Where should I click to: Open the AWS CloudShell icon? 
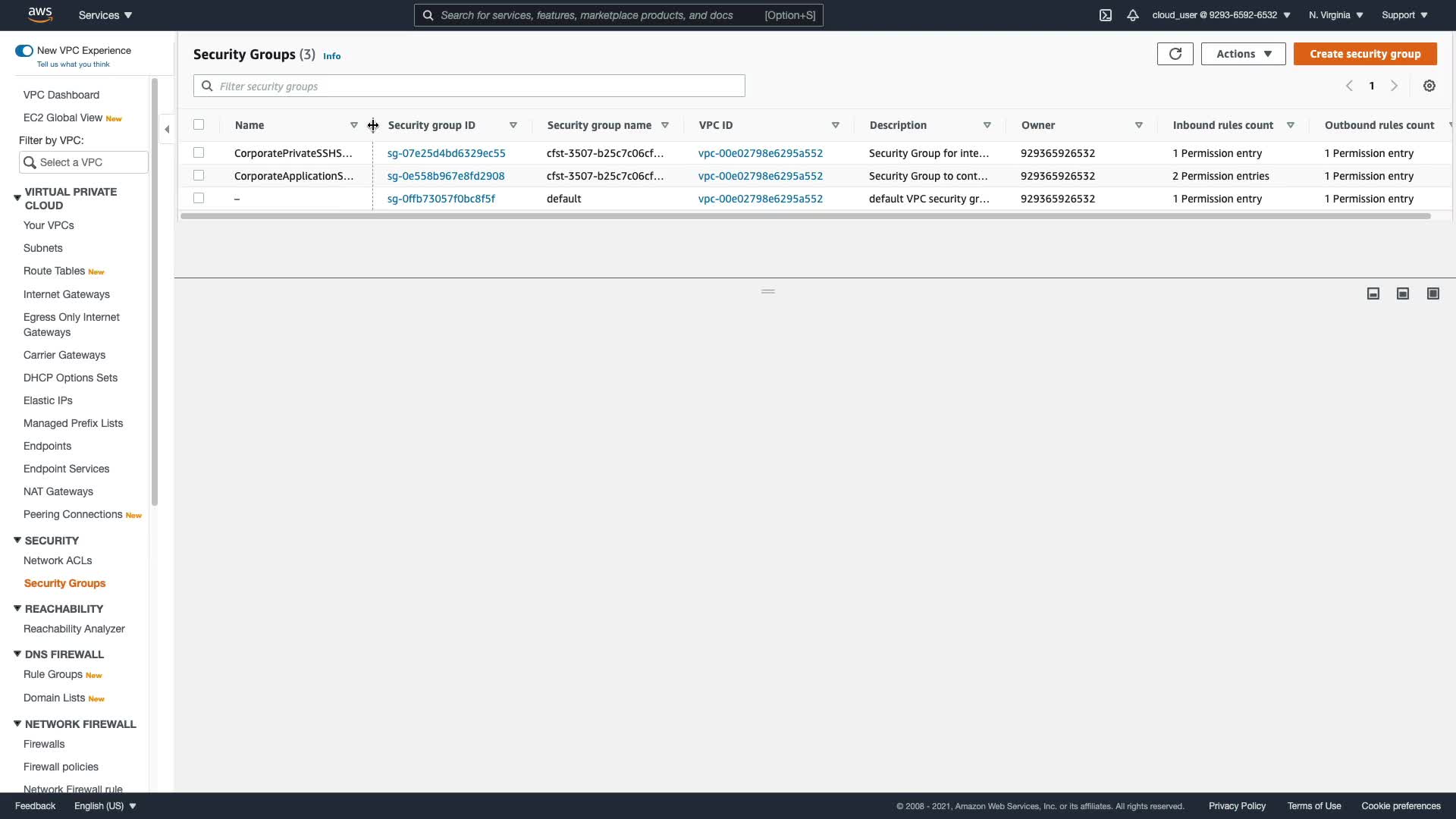click(x=1106, y=15)
